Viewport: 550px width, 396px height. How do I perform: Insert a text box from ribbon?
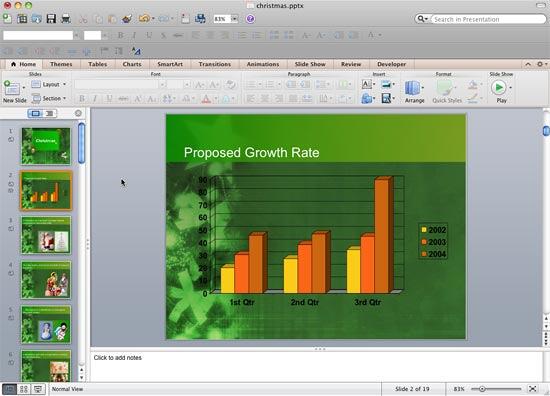[x=367, y=84]
